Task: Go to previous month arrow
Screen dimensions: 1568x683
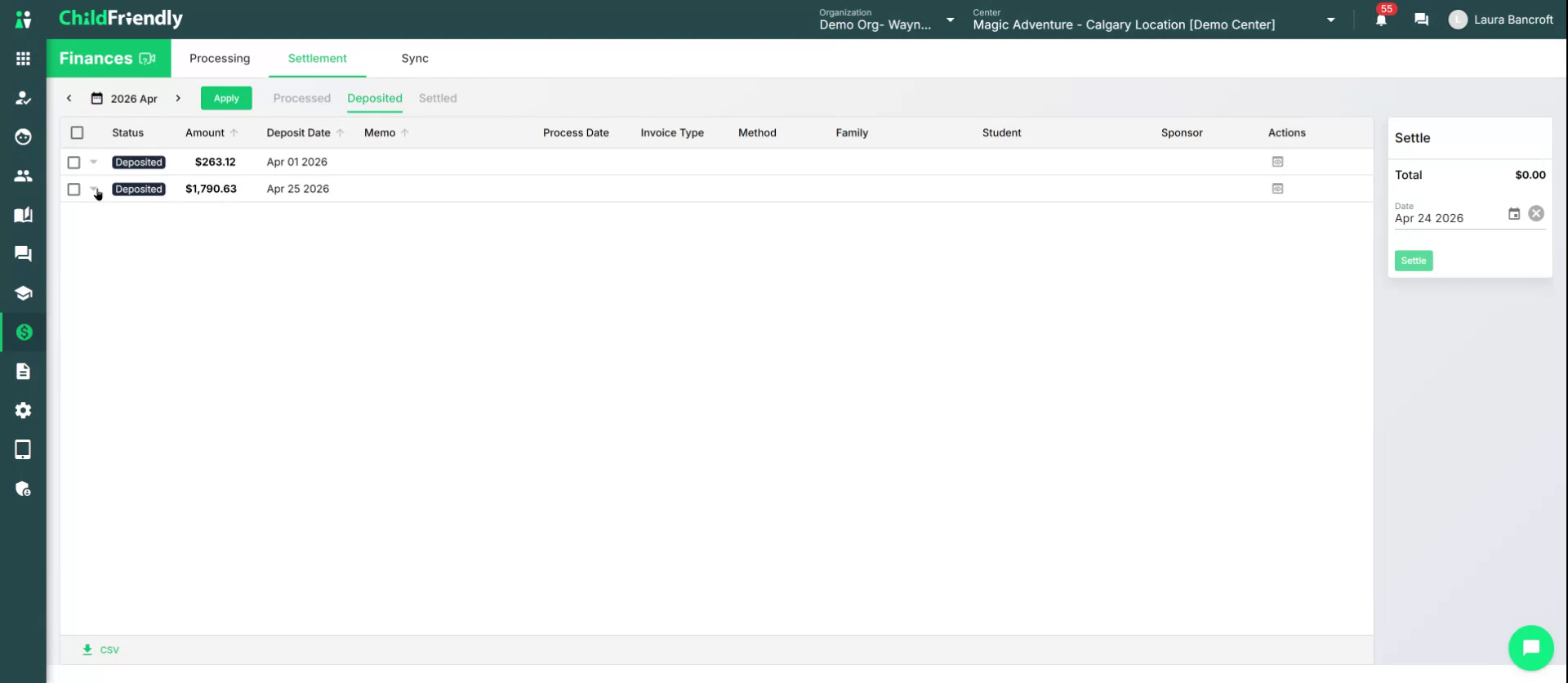Action: click(69, 98)
